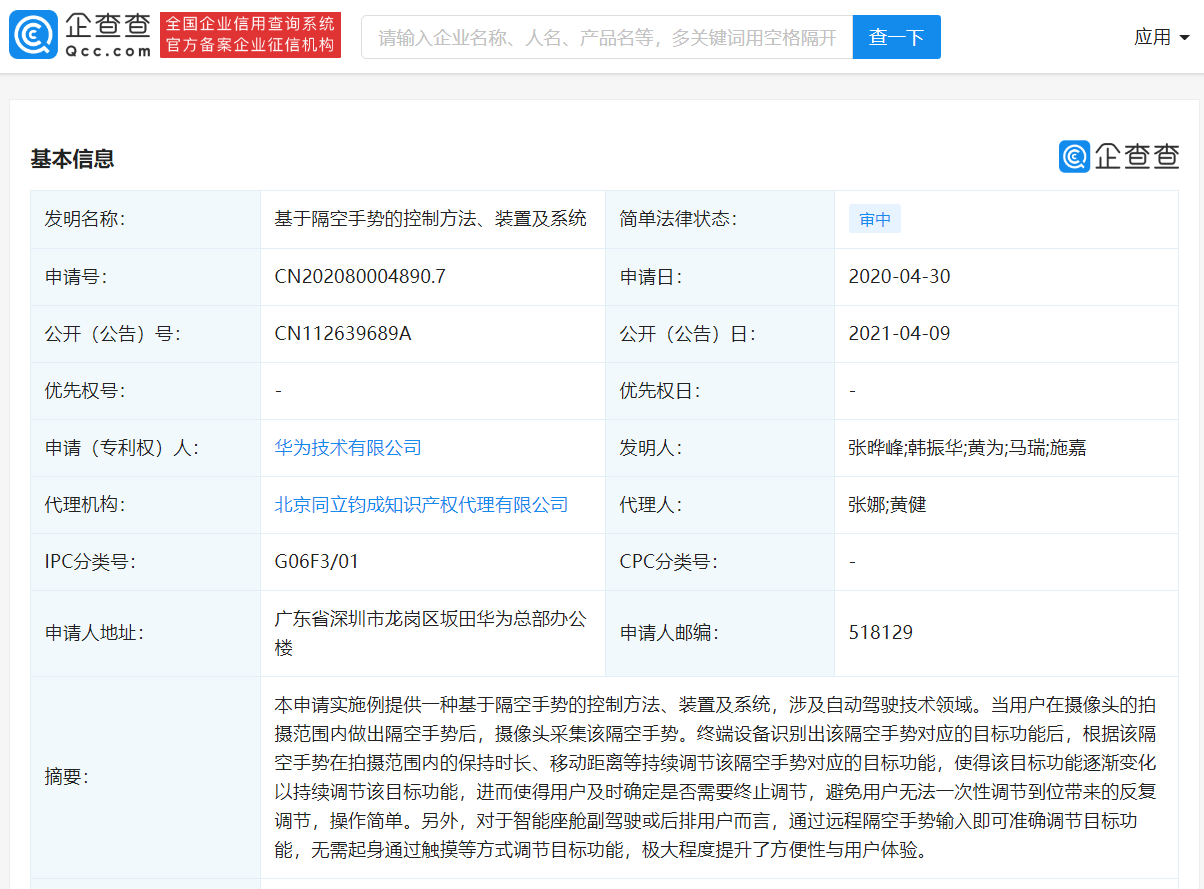Screen dimensions: 1204x889
Task: Select agents 张娜;黄健
Action: [887, 505]
